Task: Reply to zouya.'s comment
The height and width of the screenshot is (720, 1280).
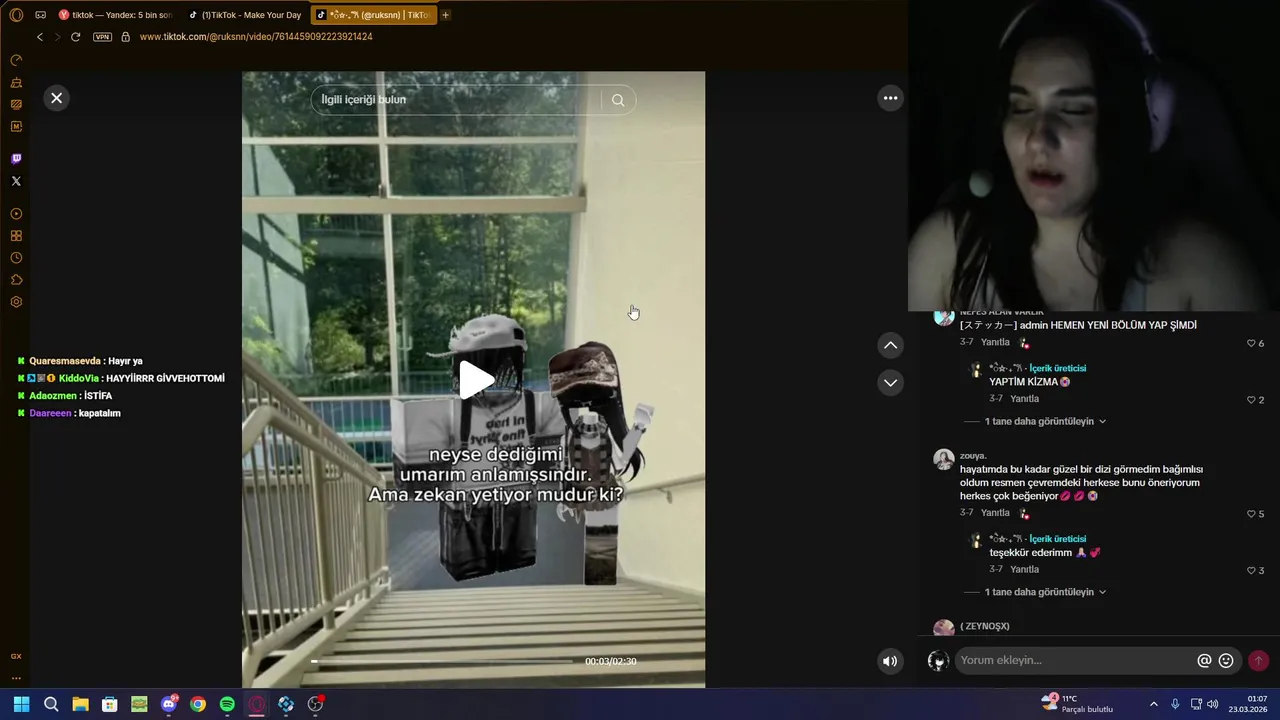Action: [995, 513]
